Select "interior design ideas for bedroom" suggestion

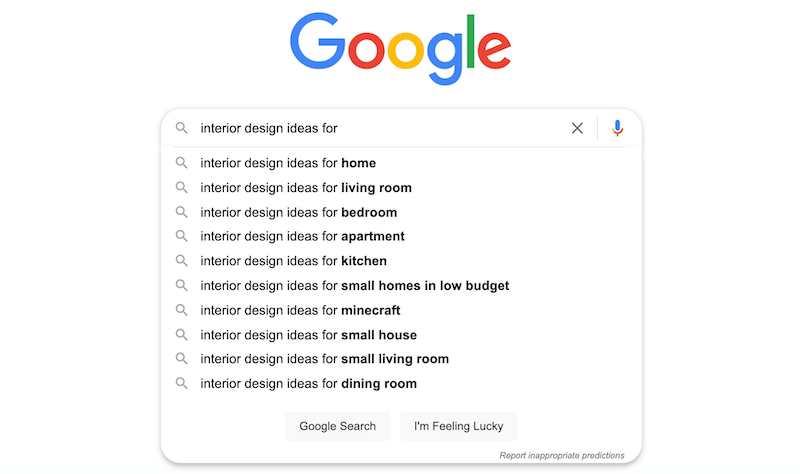pos(298,212)
